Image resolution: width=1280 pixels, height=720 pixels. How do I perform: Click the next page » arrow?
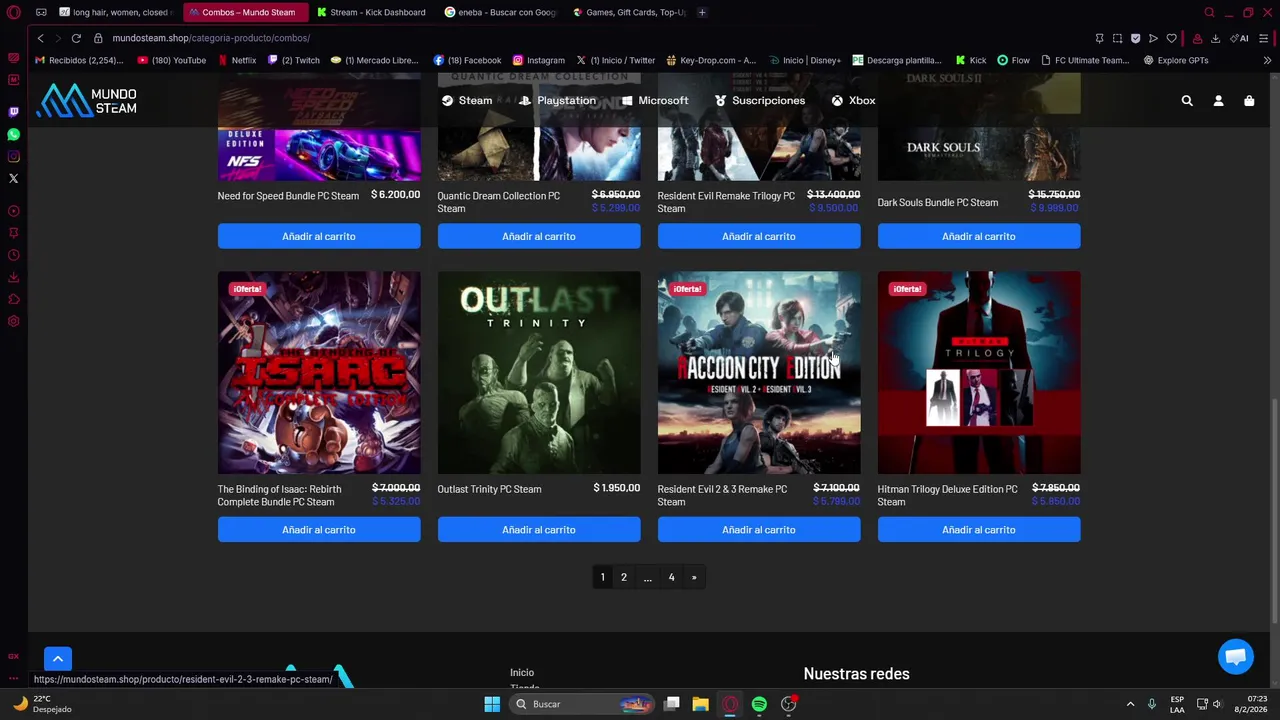coord(694,577)
